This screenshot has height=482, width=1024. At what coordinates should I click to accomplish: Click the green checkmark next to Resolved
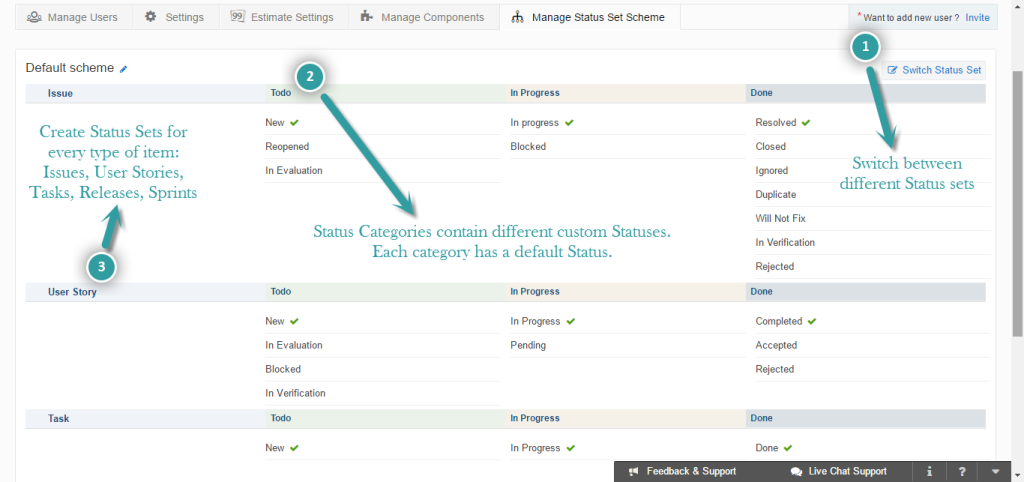806,122
